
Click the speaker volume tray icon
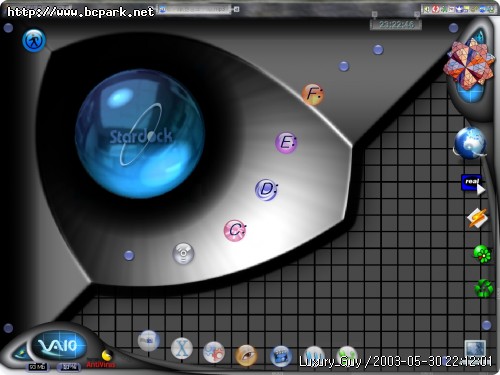click(x=427, y=10)
